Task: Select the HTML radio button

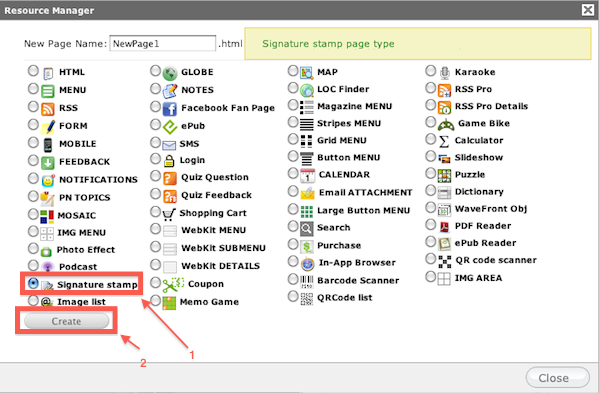Action: tap(33, 71)
